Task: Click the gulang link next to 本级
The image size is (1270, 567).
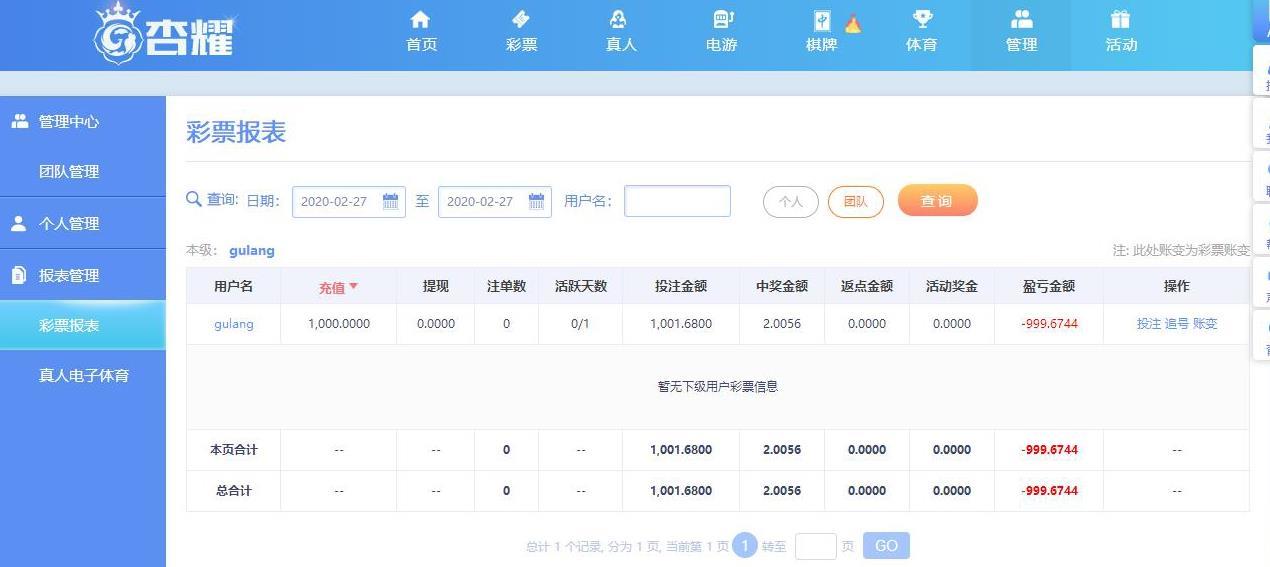Action: pos(252,250)
